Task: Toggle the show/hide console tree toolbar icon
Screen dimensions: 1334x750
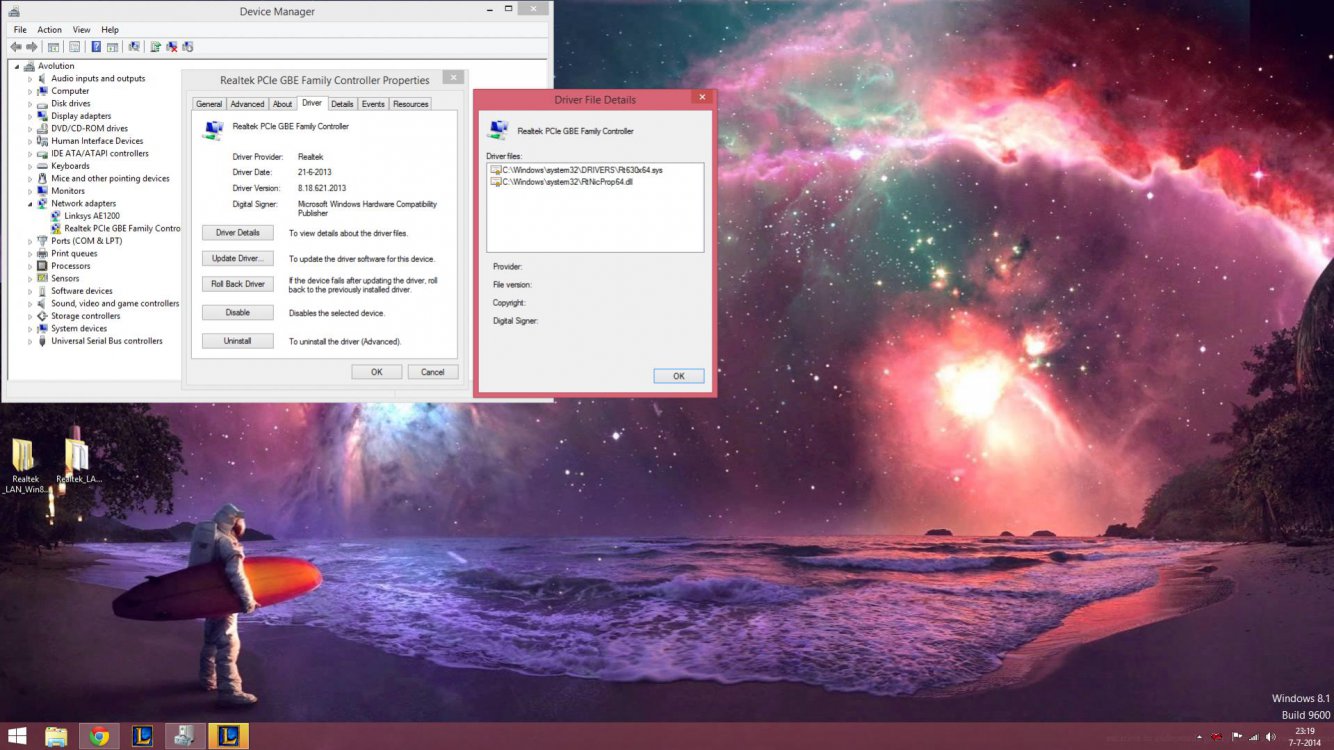Action: pyautogui.click(x=53, y=47)
